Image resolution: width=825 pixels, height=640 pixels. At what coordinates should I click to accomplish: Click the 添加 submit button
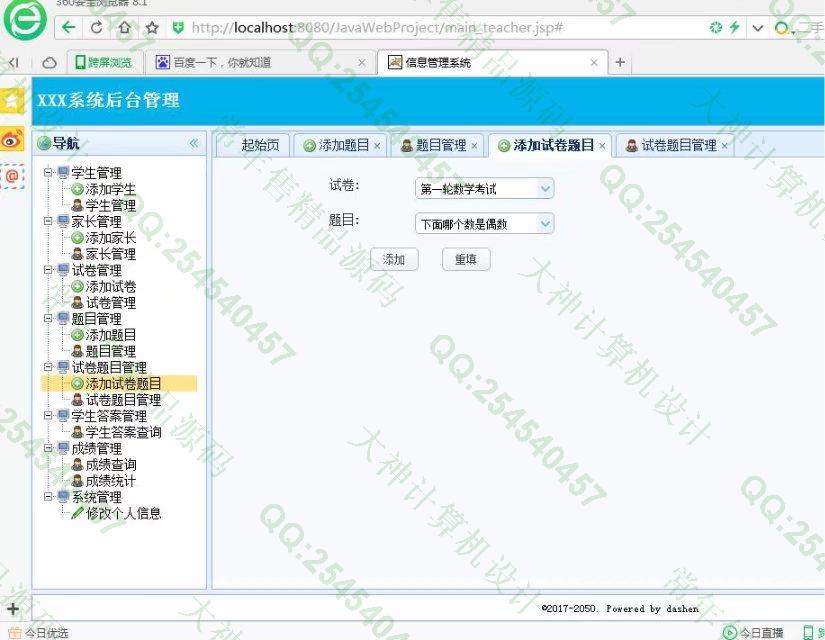click(x=394, y=259)
